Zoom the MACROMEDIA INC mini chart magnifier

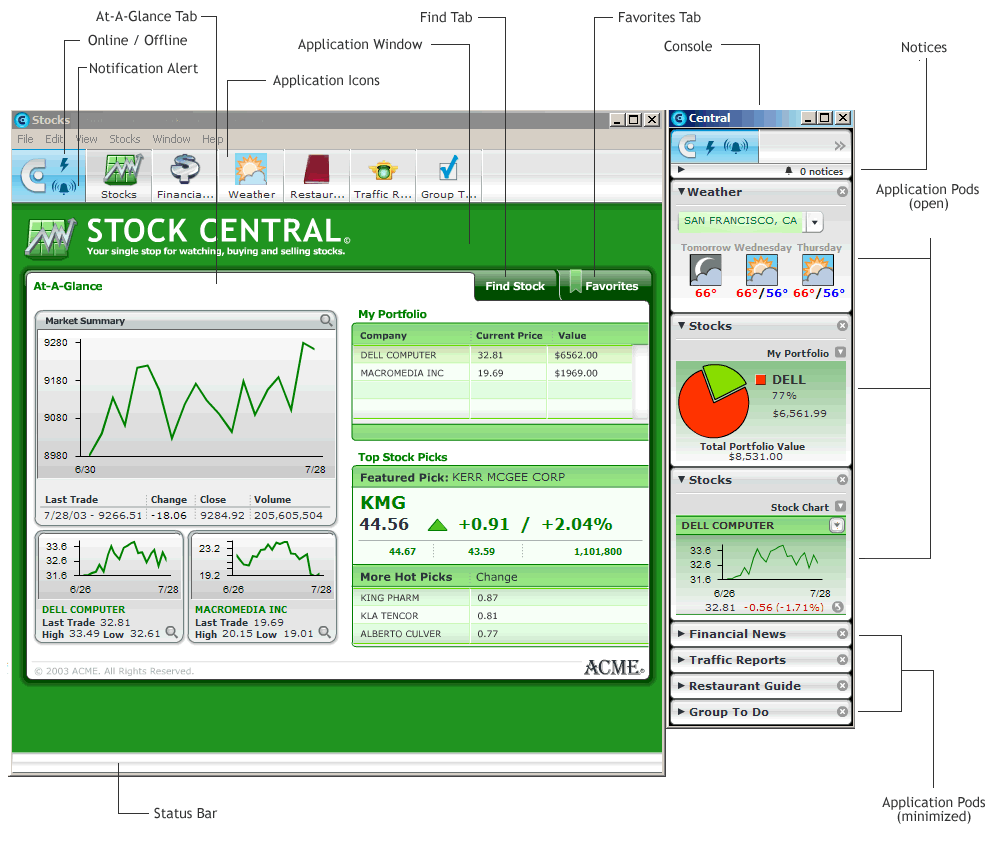(x=325, y=632)
